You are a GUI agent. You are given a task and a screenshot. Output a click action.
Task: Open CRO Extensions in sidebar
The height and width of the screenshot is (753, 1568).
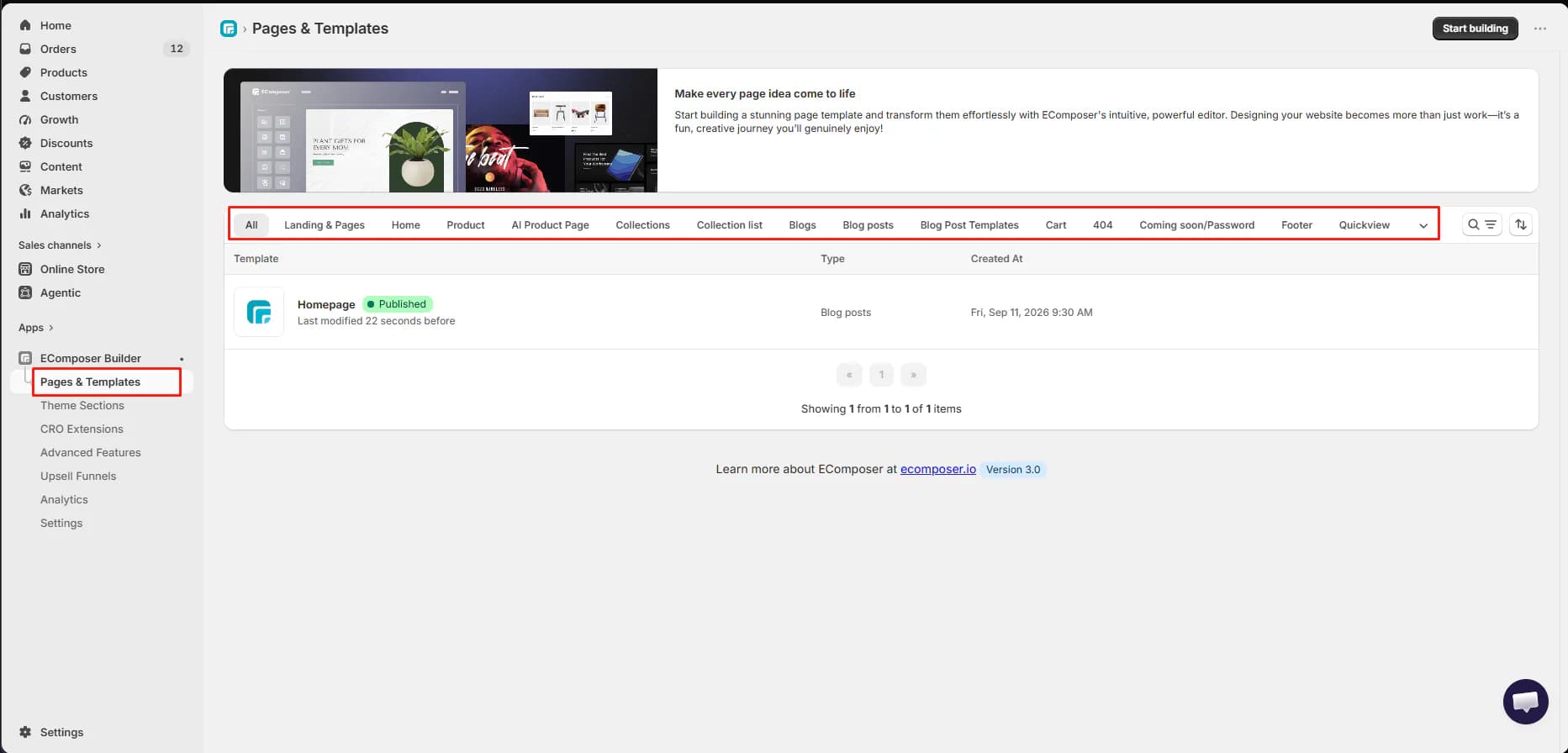coord(82,429)
